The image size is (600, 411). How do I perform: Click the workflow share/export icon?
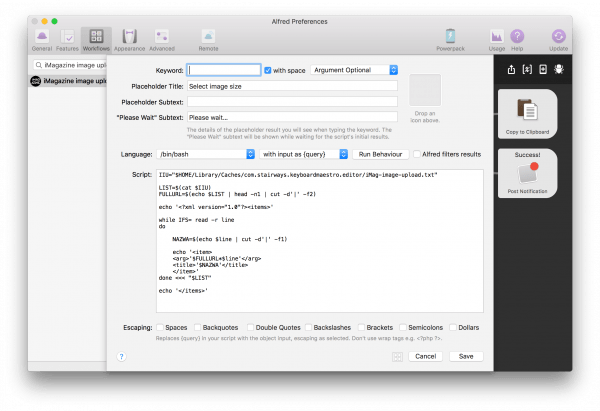[x=511, y=69]
